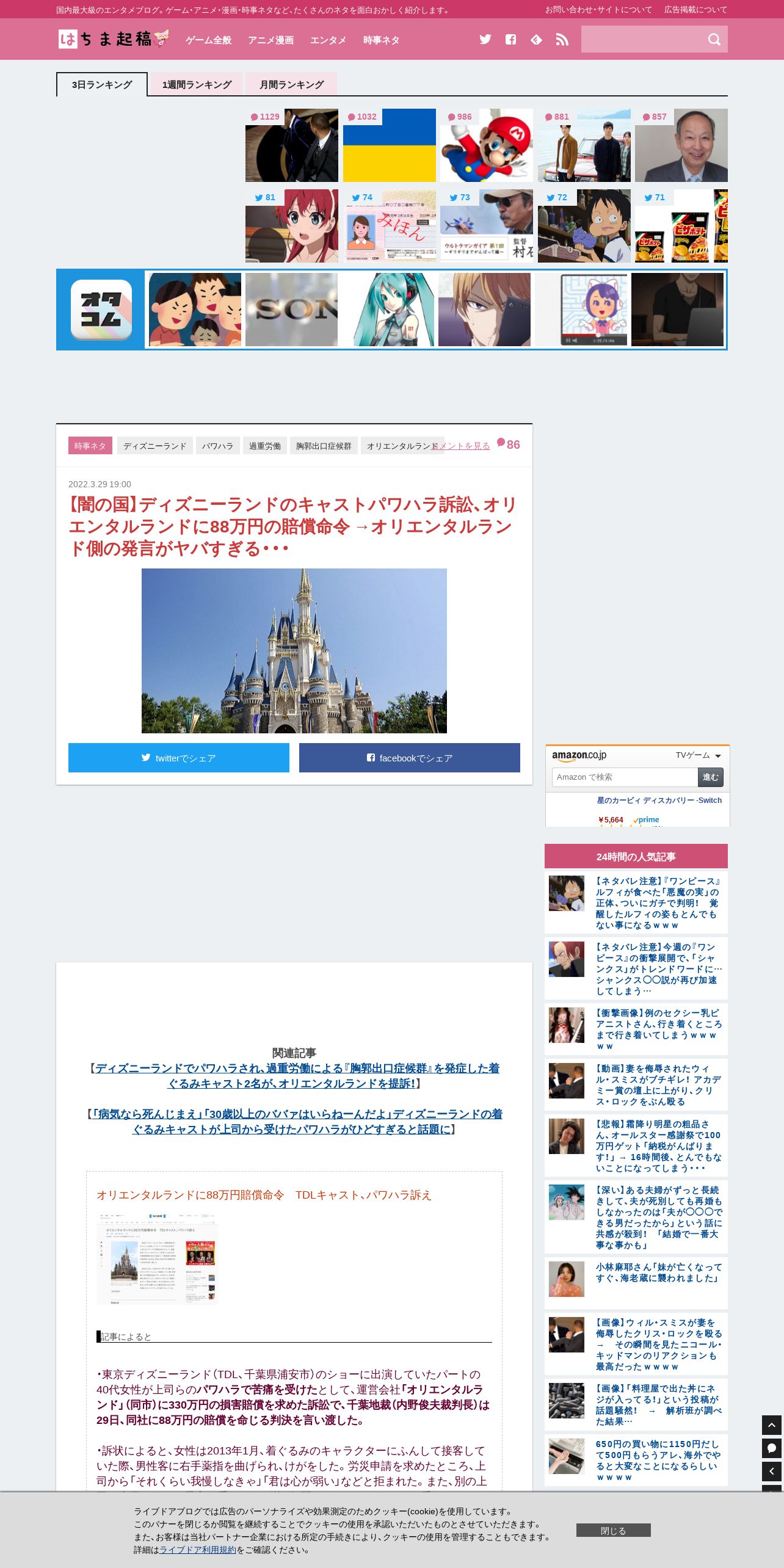Open the 時事ネタ navigation menu item

(x=382, y=40)
